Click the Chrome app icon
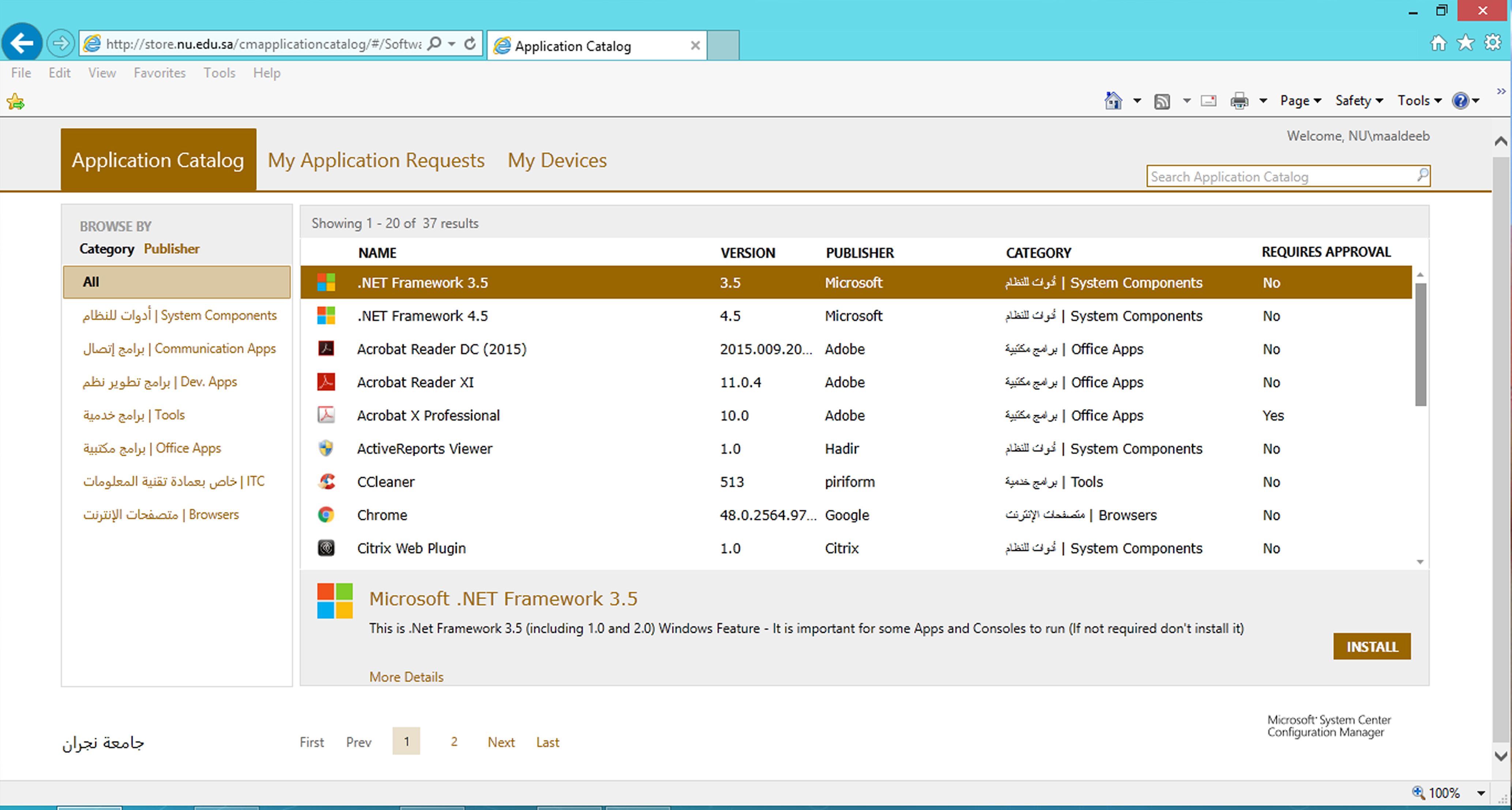The width and height of the screenshot is (1512, 810). (x=326, y=515)
